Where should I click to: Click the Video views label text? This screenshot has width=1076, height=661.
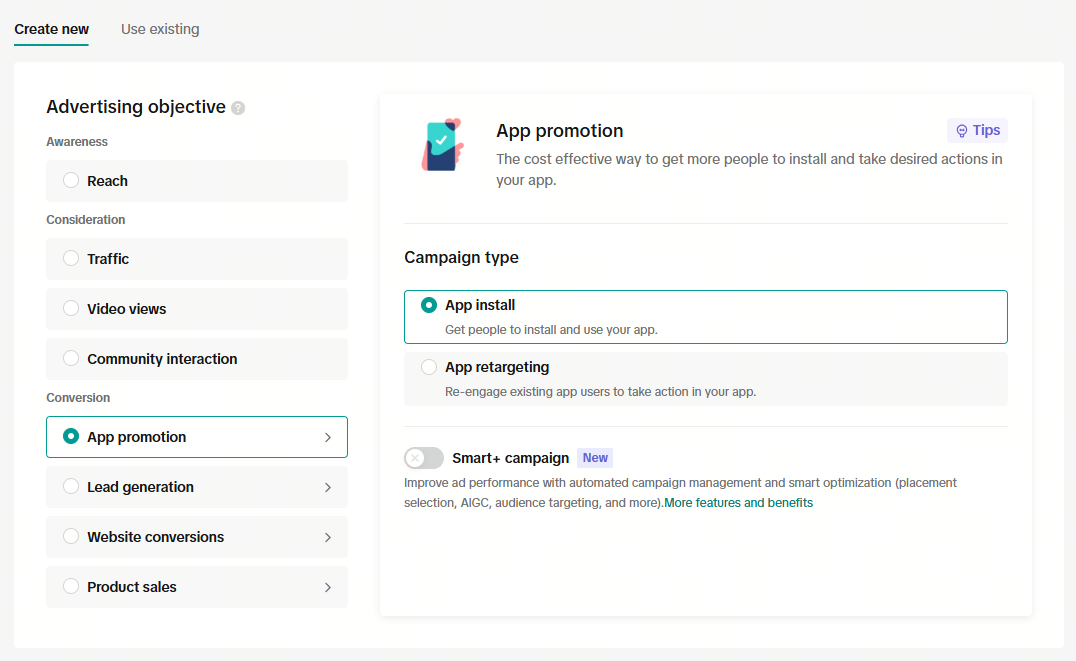(x=126, y=309)
